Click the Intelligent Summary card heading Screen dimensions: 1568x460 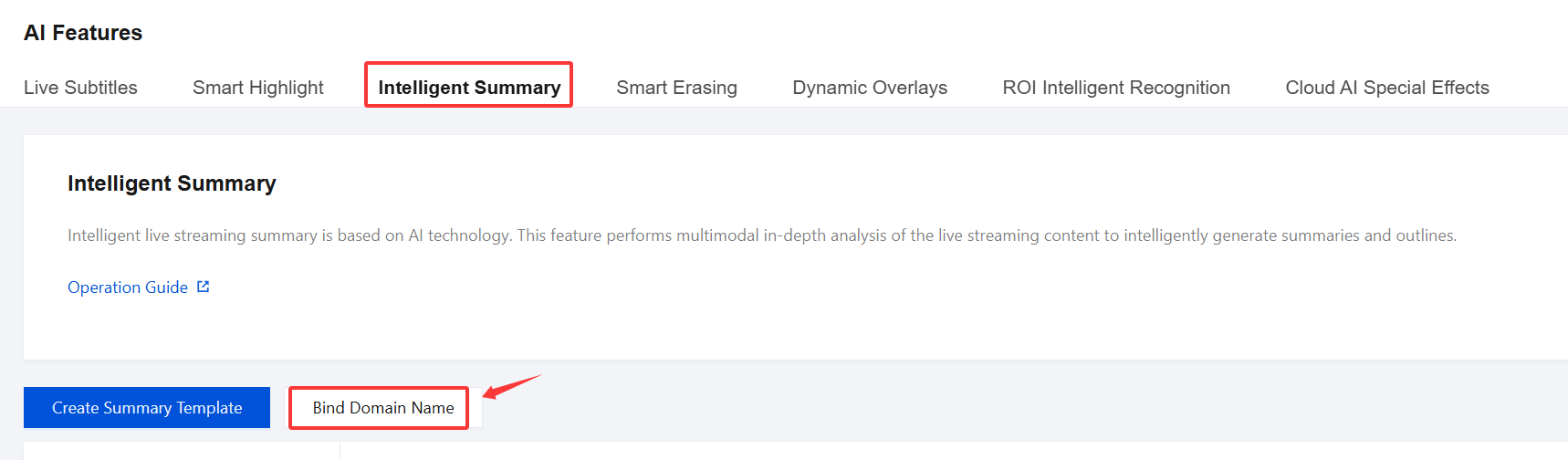172,183
